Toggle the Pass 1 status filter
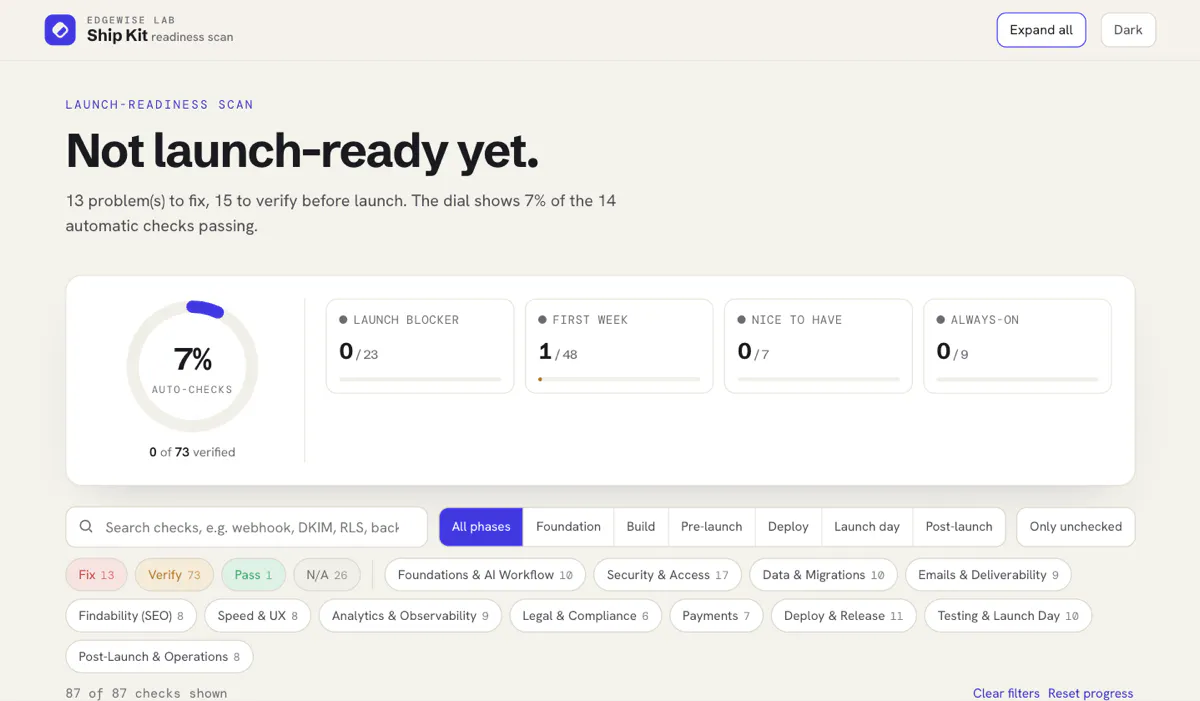Image resolution: width=1200 pixels, height=701 pixels. pyautogui.click(x=253, y=575)
